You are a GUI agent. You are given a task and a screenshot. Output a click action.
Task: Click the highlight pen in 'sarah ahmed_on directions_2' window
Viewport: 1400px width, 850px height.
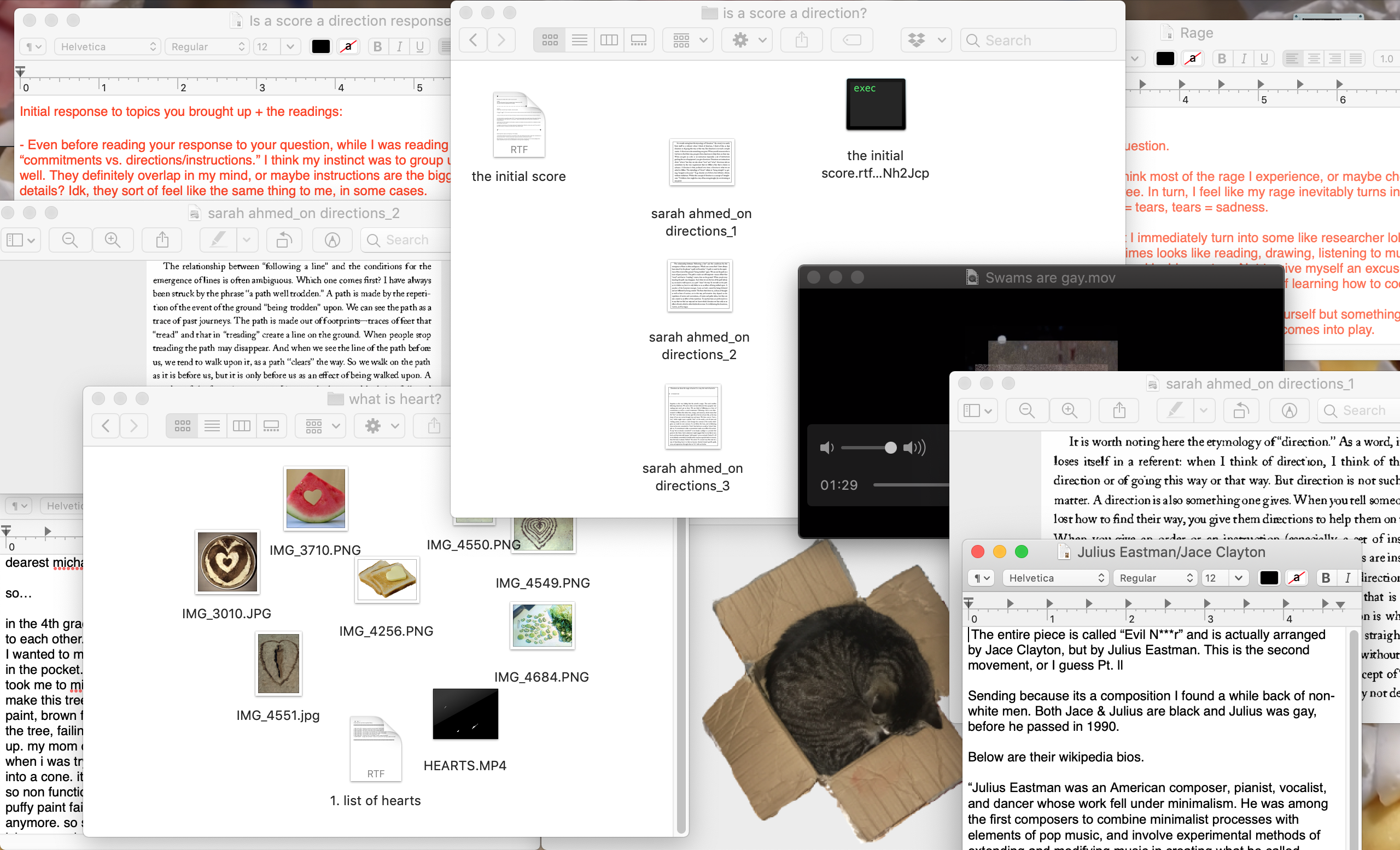[218, 239]
